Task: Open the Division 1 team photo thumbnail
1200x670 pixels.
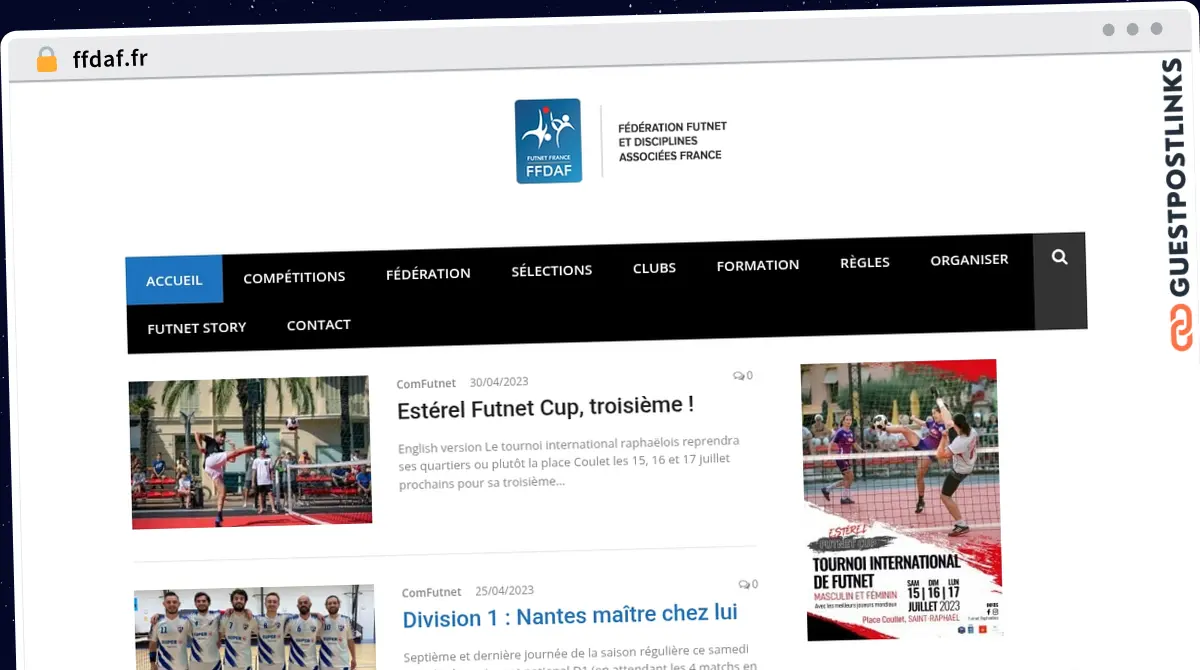Action: click(x=255, y=627)
